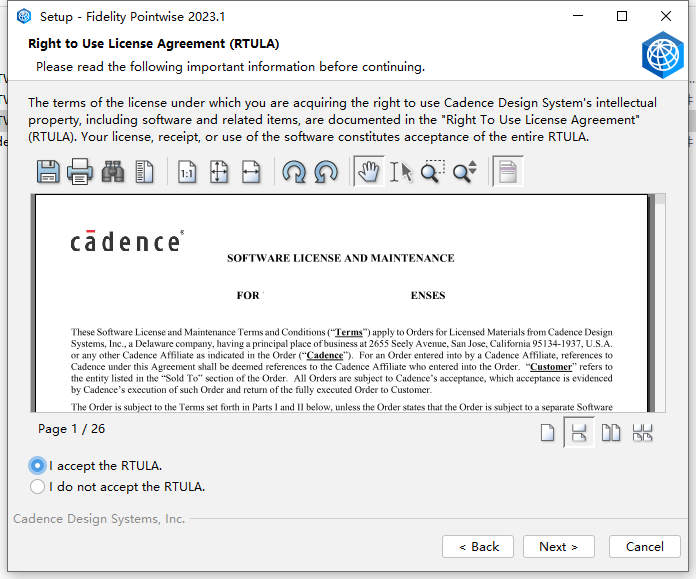Set zoom to actual size 1:1
The image size is (696, 579).
click(x=187, y=171)
